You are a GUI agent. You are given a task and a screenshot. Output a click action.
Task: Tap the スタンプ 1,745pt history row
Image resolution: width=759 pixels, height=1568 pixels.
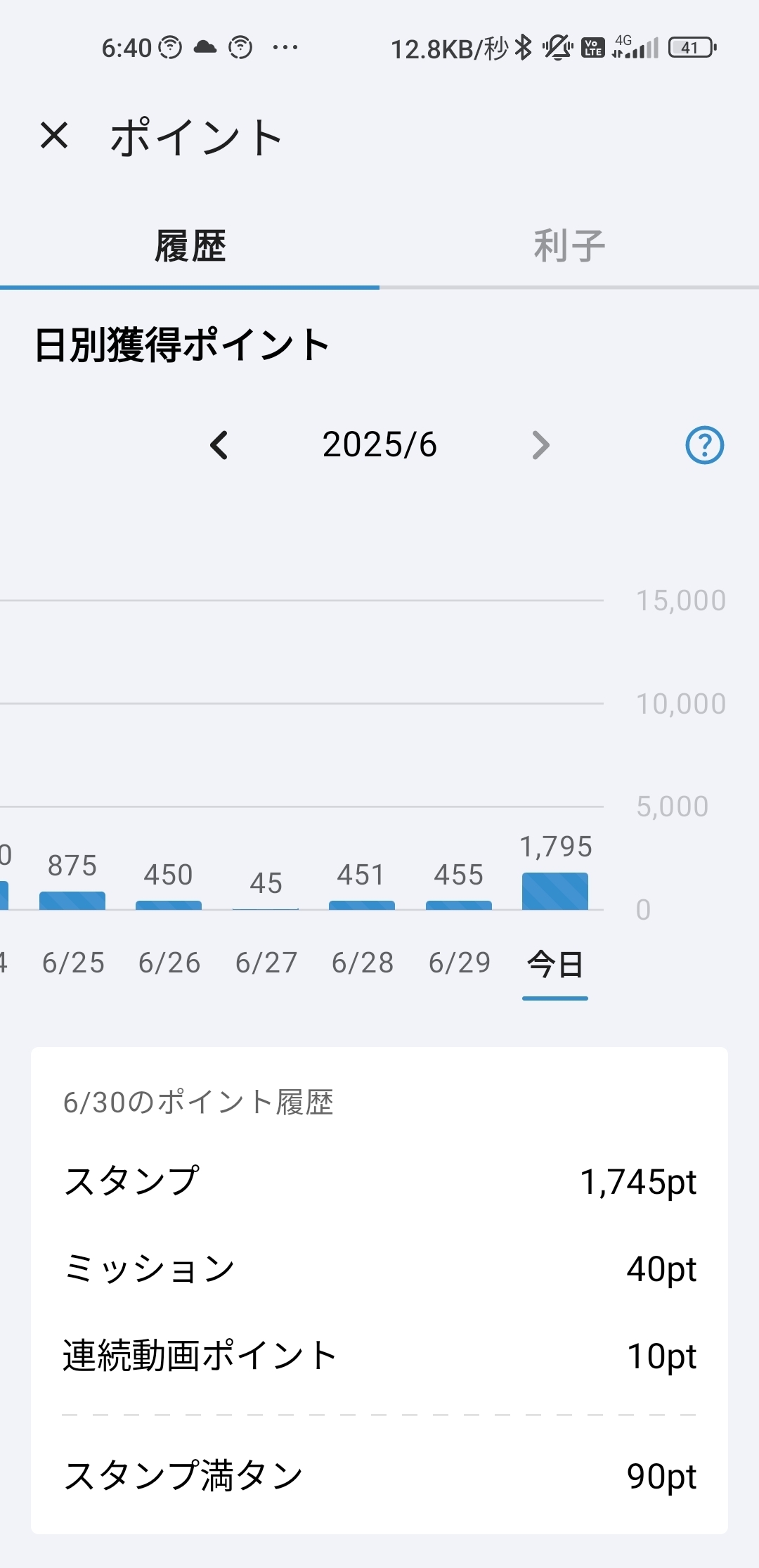379,1181
